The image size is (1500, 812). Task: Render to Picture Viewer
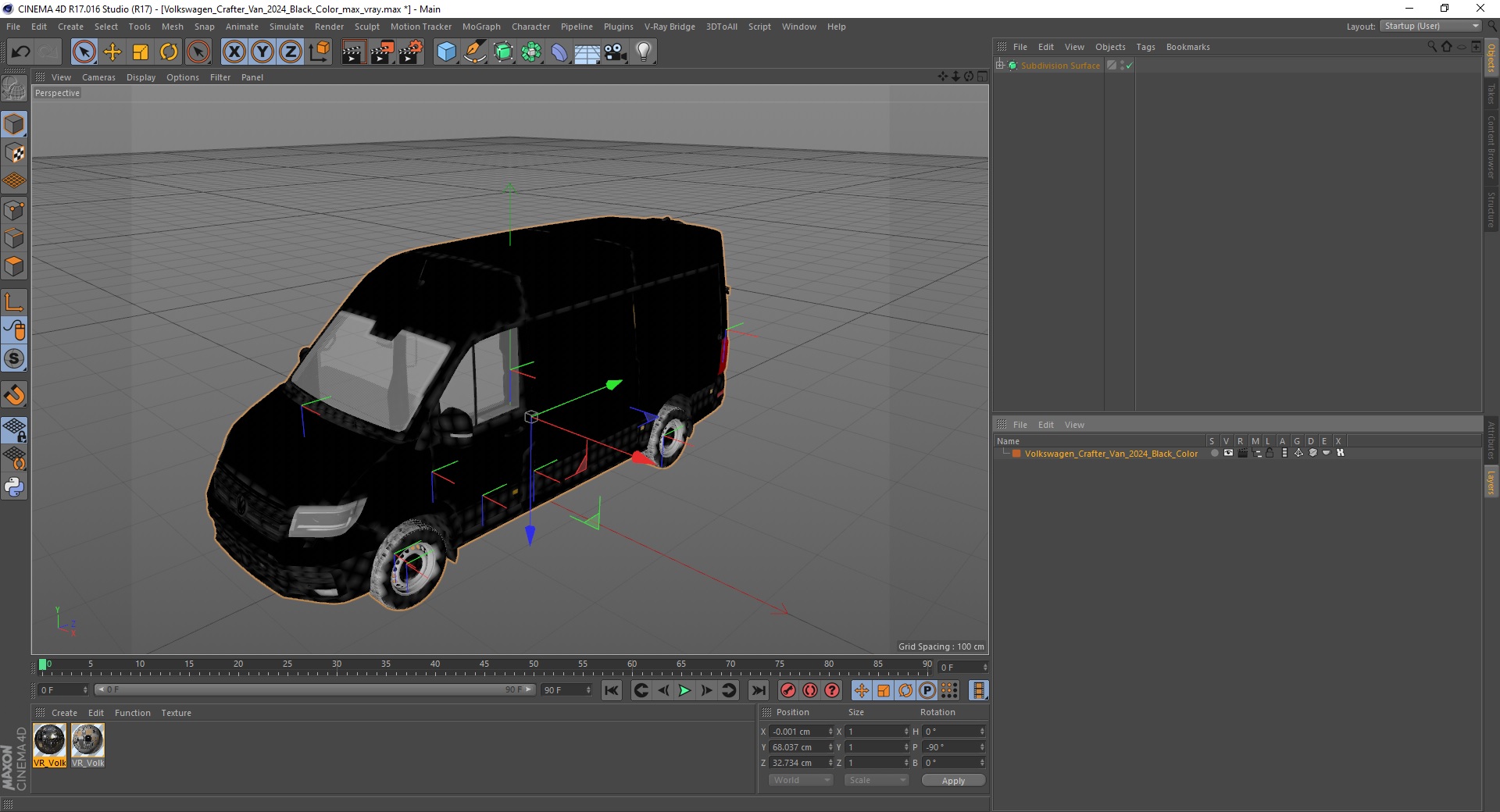[x=382, y=52]
